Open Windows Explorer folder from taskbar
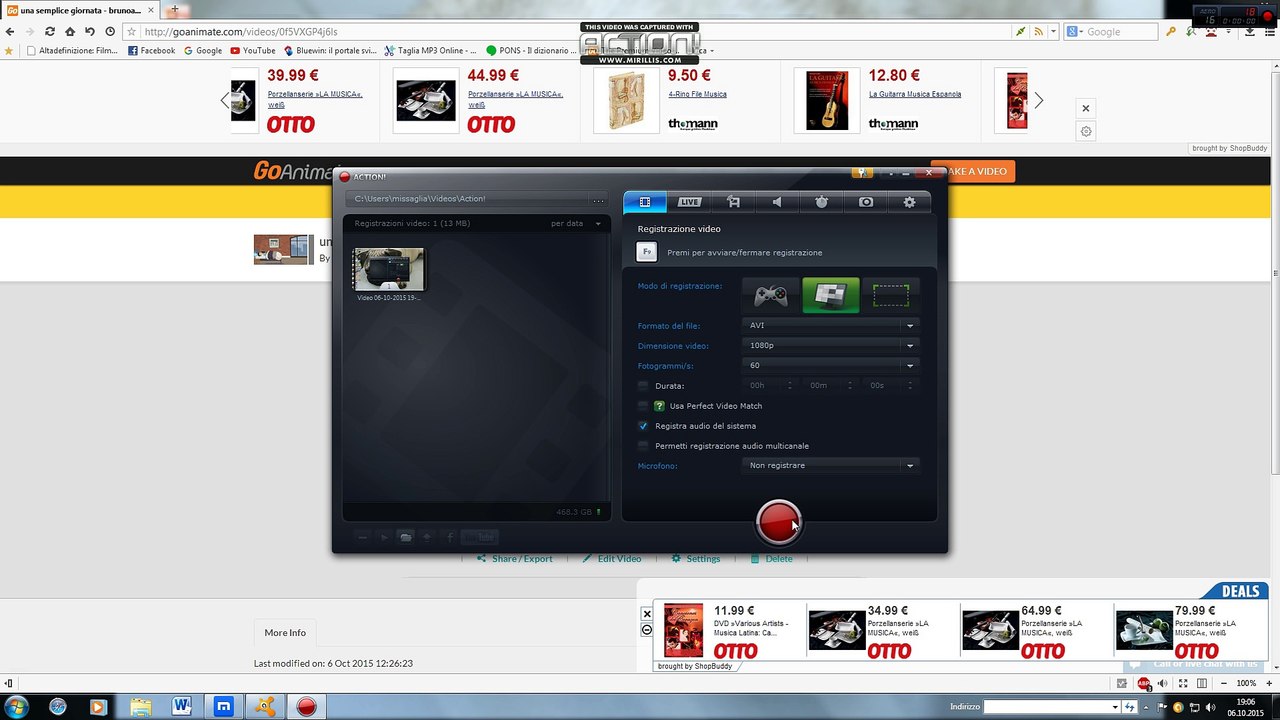1280x720 pixels. pos(140,707)
